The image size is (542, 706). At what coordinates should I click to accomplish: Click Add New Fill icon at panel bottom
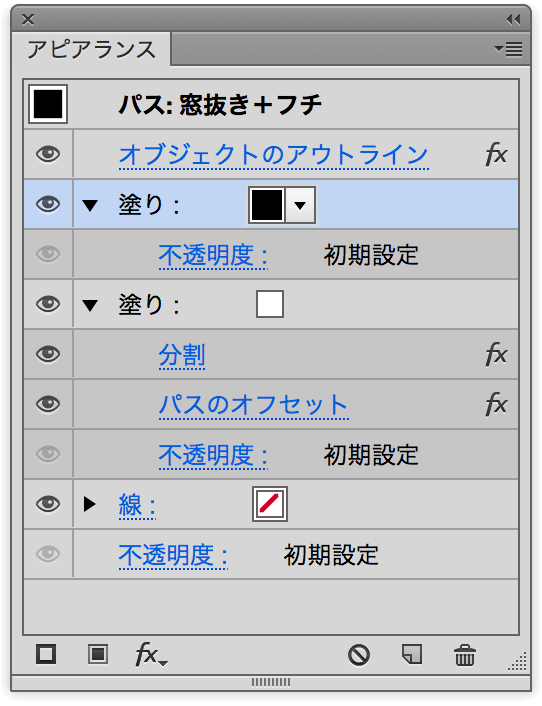point(98,654)
